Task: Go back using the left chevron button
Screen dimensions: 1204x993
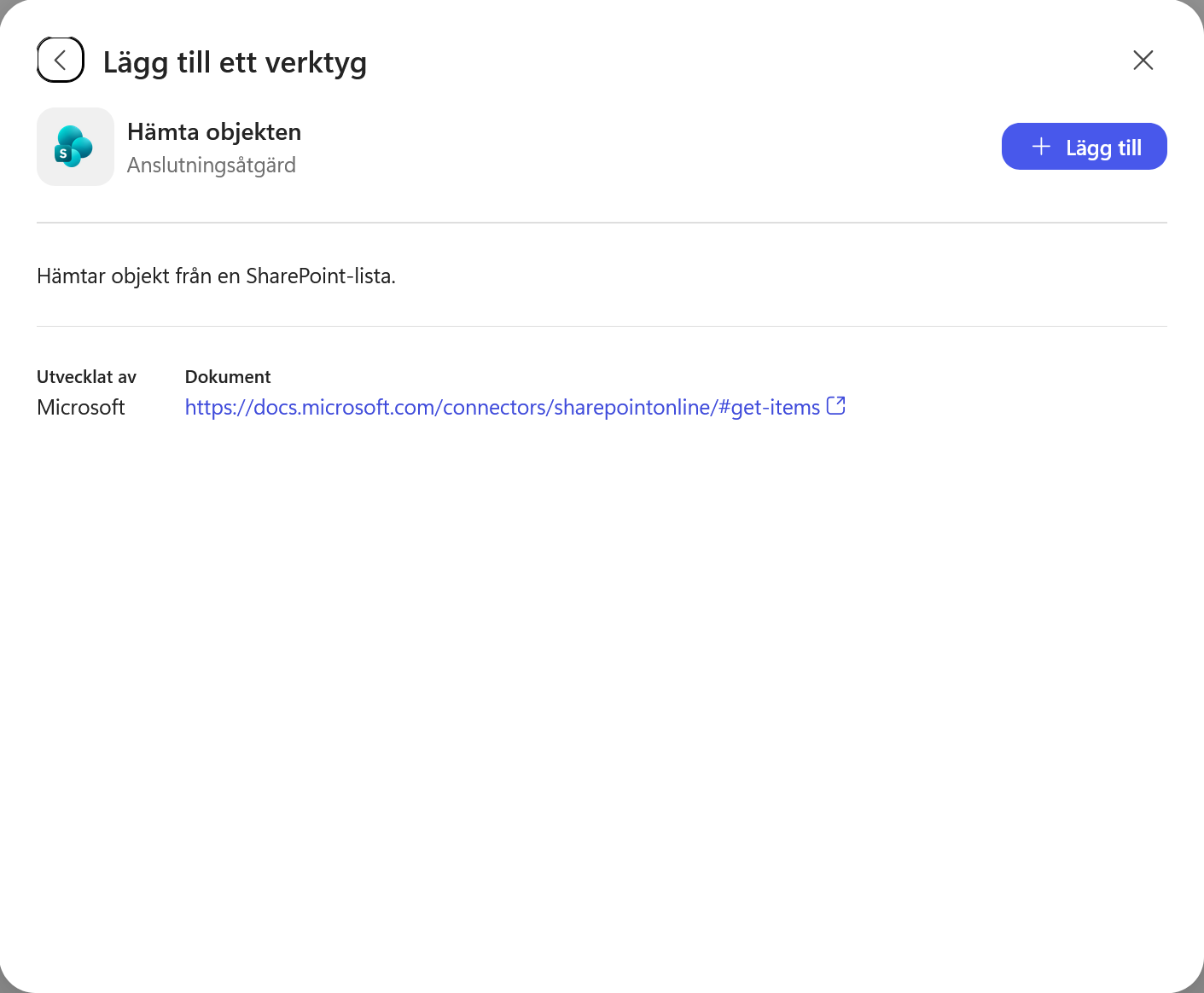Action: 61,60
